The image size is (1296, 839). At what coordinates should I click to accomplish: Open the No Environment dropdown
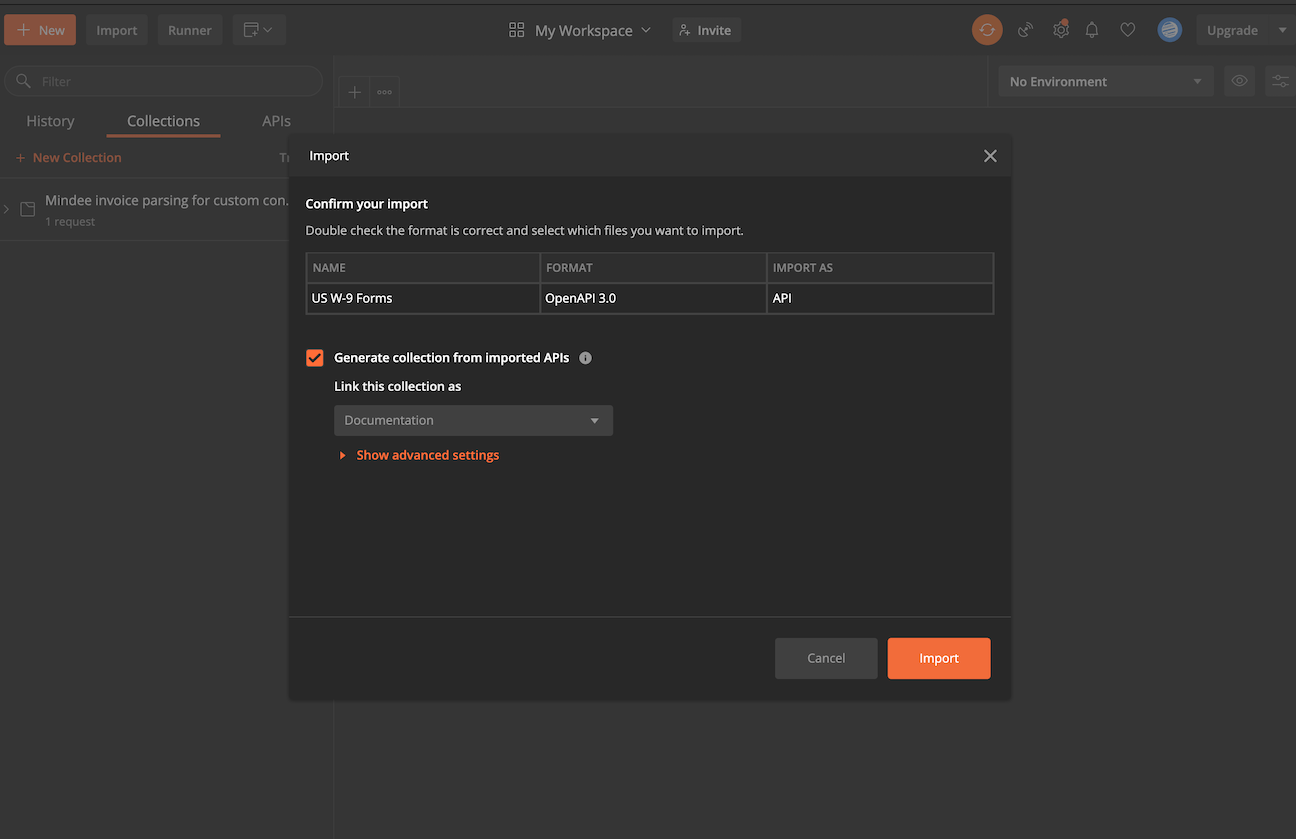click(1106, 81)
